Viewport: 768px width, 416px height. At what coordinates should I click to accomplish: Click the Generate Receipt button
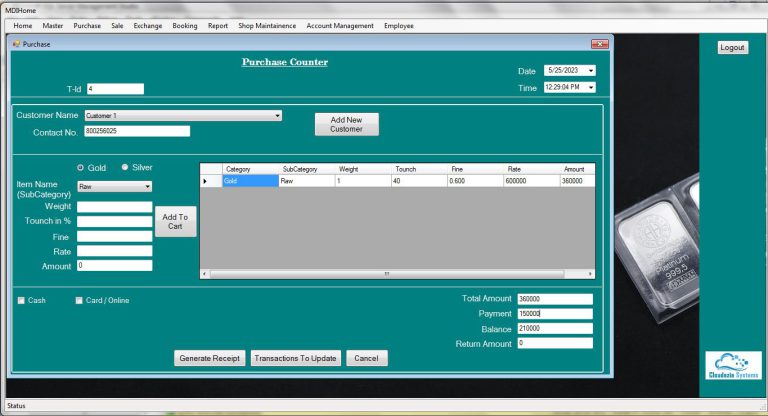click(x=209, y=358)
